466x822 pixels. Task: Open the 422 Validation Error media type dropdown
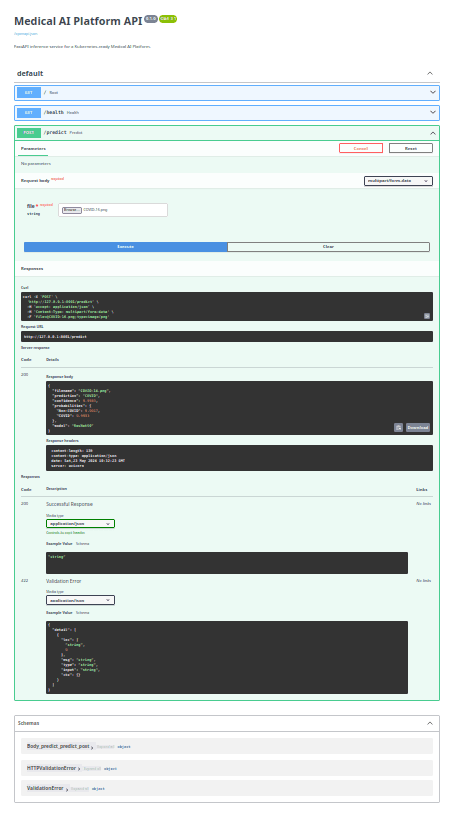80,600
